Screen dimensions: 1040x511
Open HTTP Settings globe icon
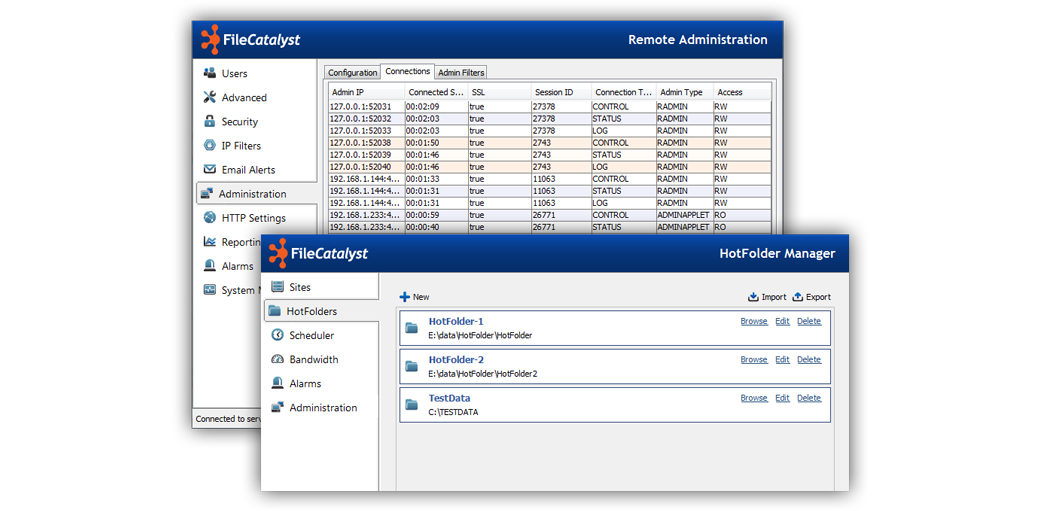coord(210,218)
